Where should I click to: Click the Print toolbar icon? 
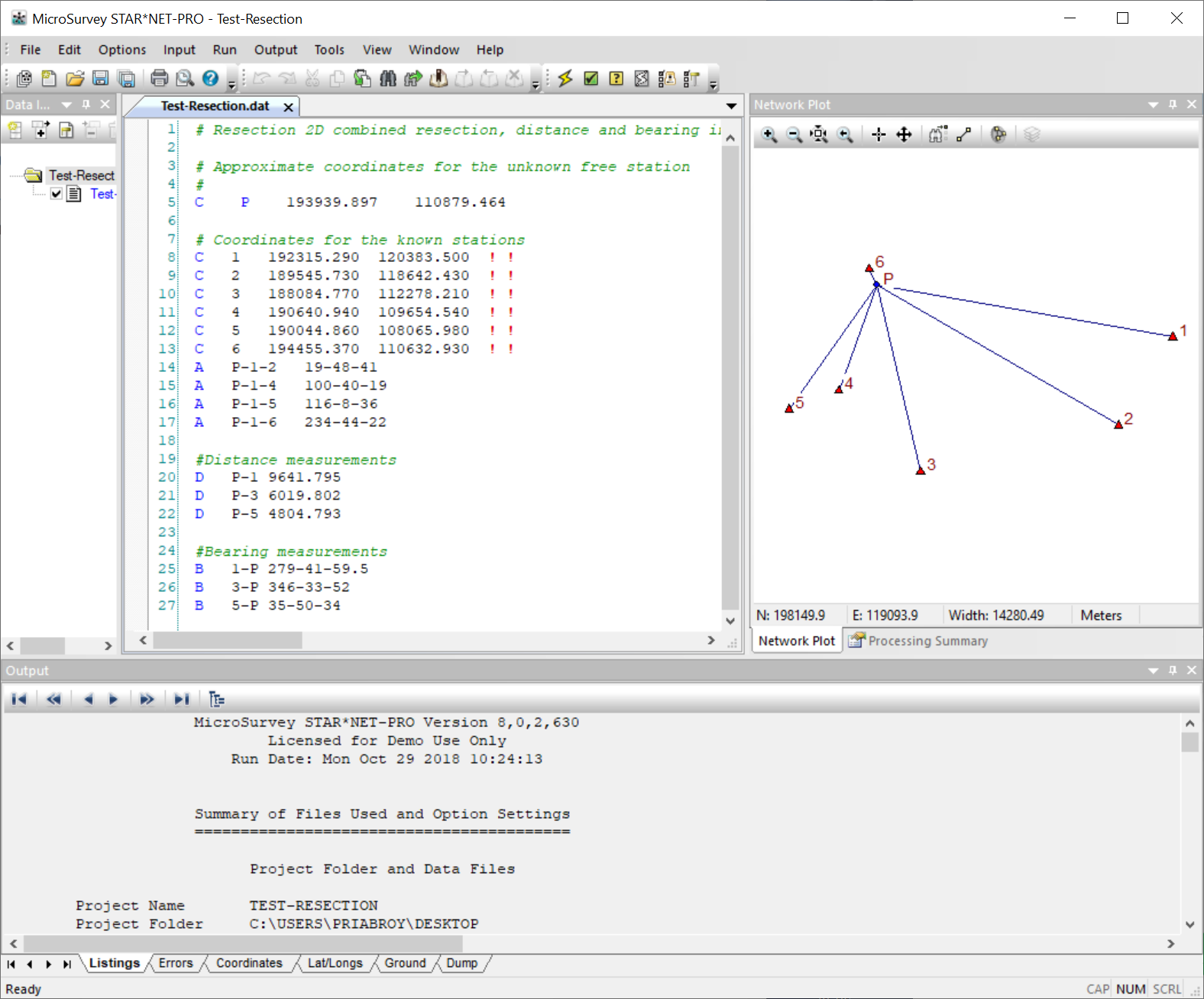pyautogui.click(x=159, y=78)
